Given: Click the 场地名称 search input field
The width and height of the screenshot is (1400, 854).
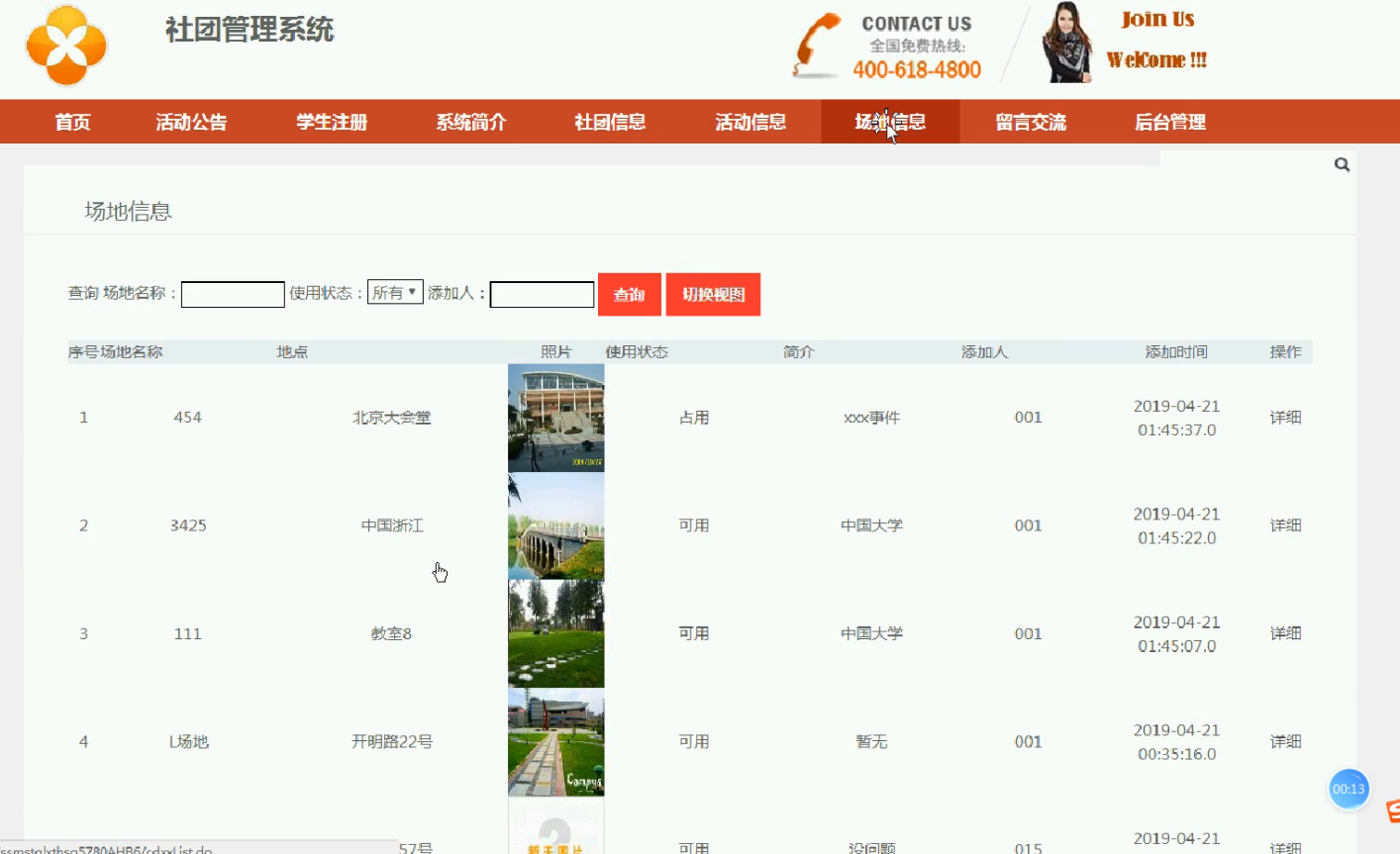Looking at the screenshot, I should point(233,294).
